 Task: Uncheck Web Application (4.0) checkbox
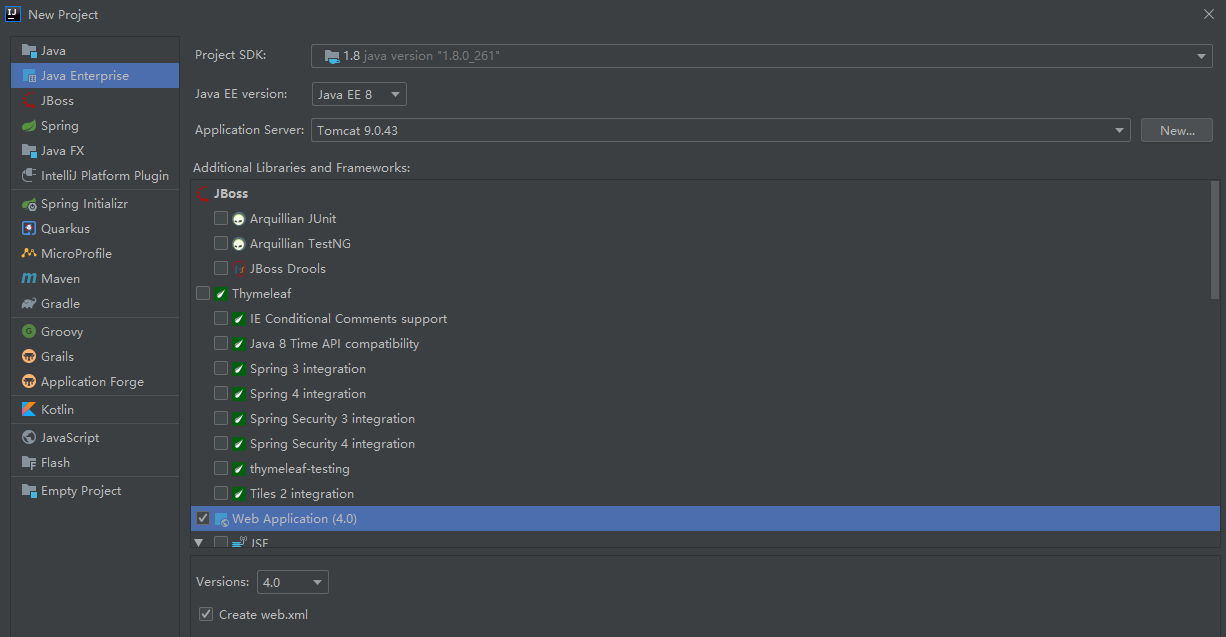click(x=203, y=518)
